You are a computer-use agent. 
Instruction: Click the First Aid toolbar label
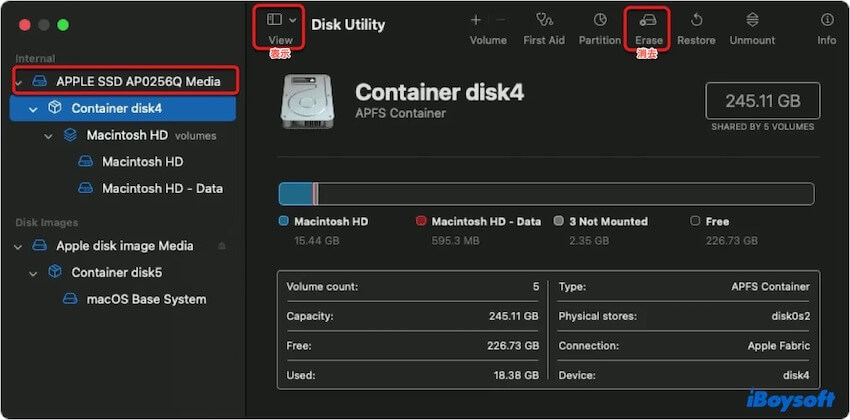pos(544,40)
